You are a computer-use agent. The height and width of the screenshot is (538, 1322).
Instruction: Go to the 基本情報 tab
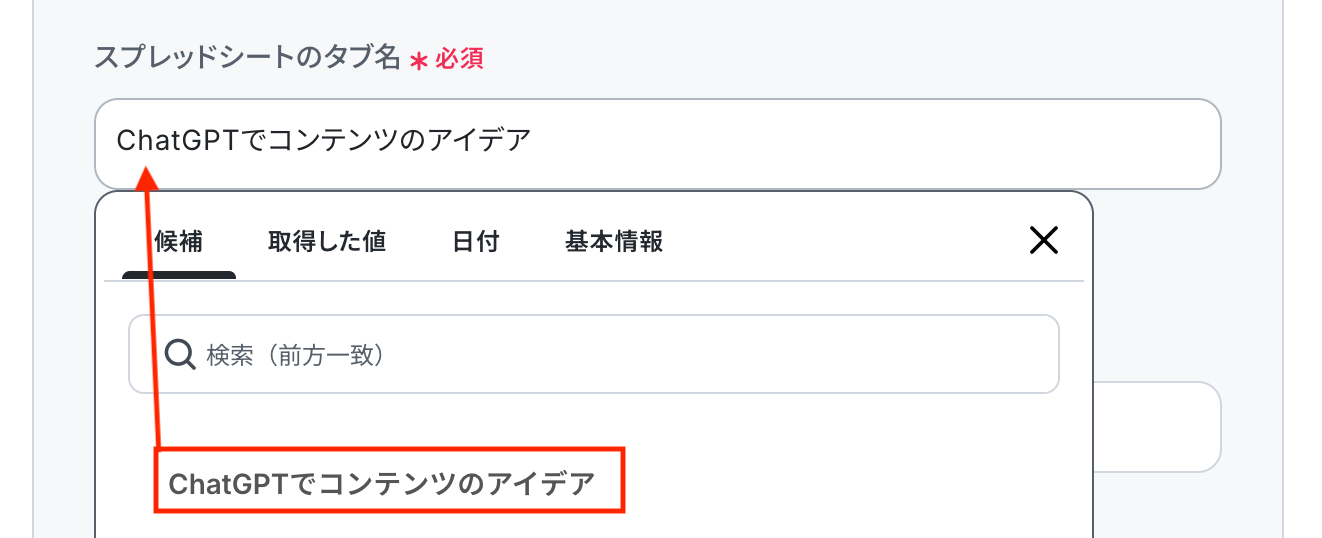coord(614,242)
